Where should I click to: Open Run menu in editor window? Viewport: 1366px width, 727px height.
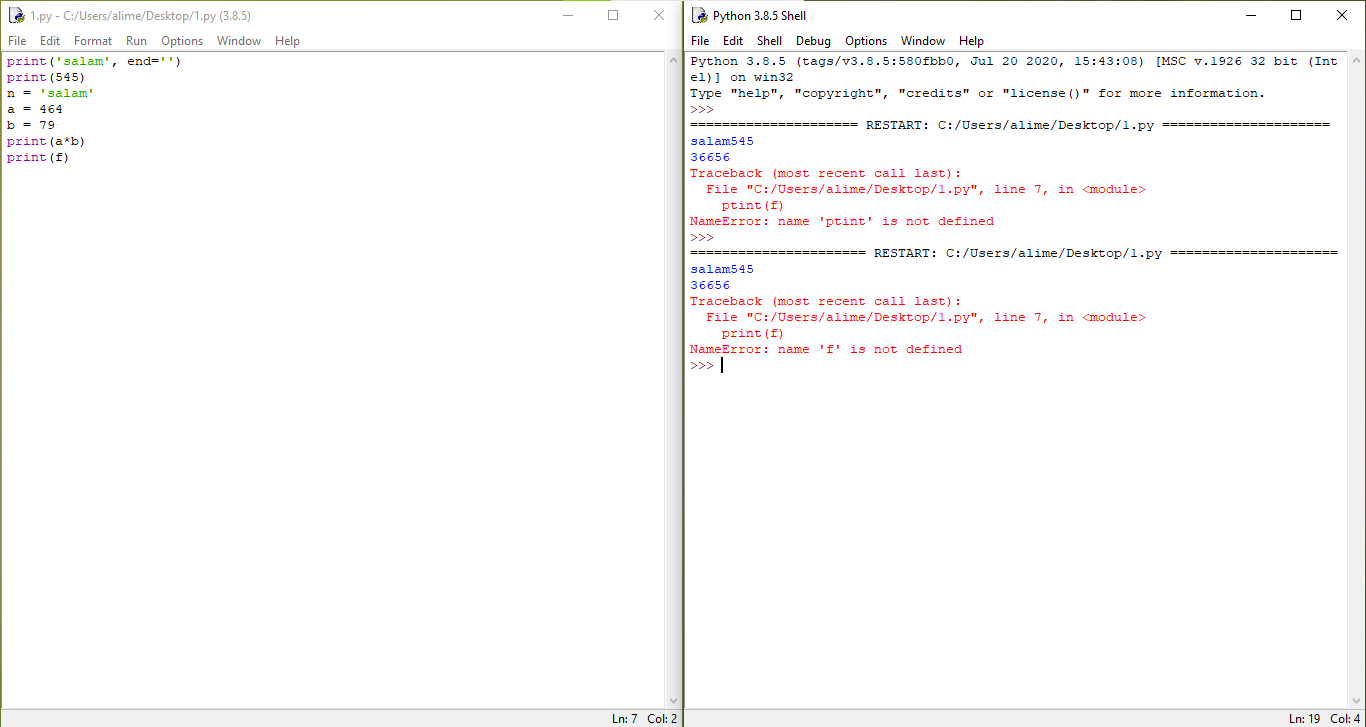[136, 41]
